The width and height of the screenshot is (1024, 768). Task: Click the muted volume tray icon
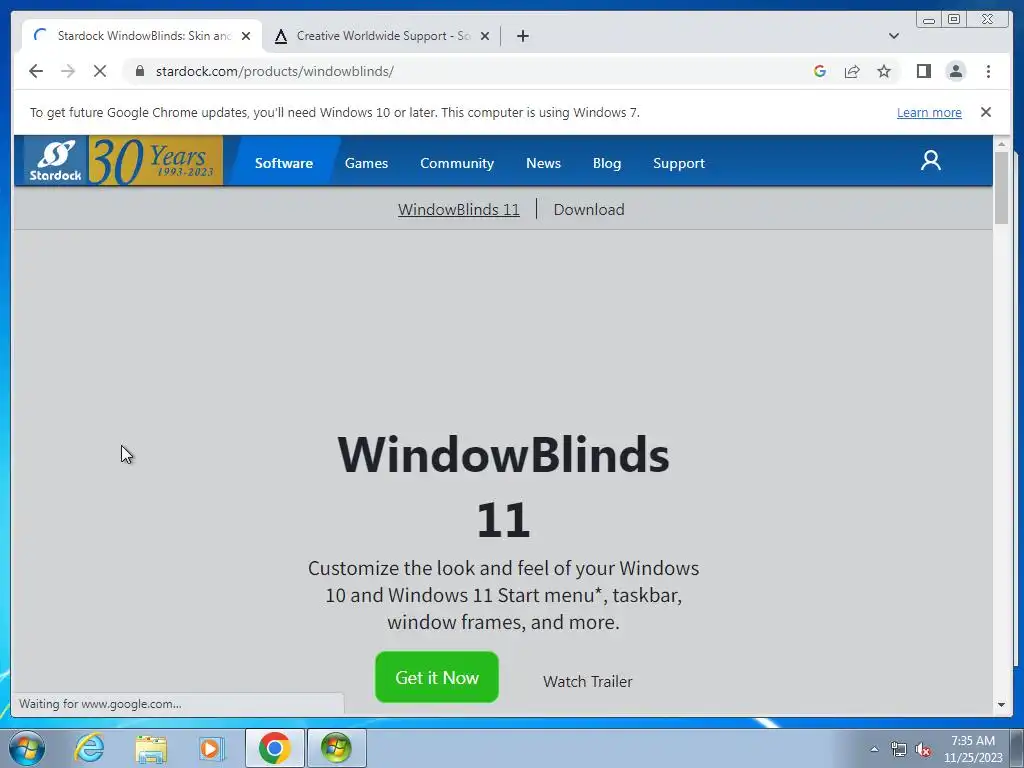(923, 750)
